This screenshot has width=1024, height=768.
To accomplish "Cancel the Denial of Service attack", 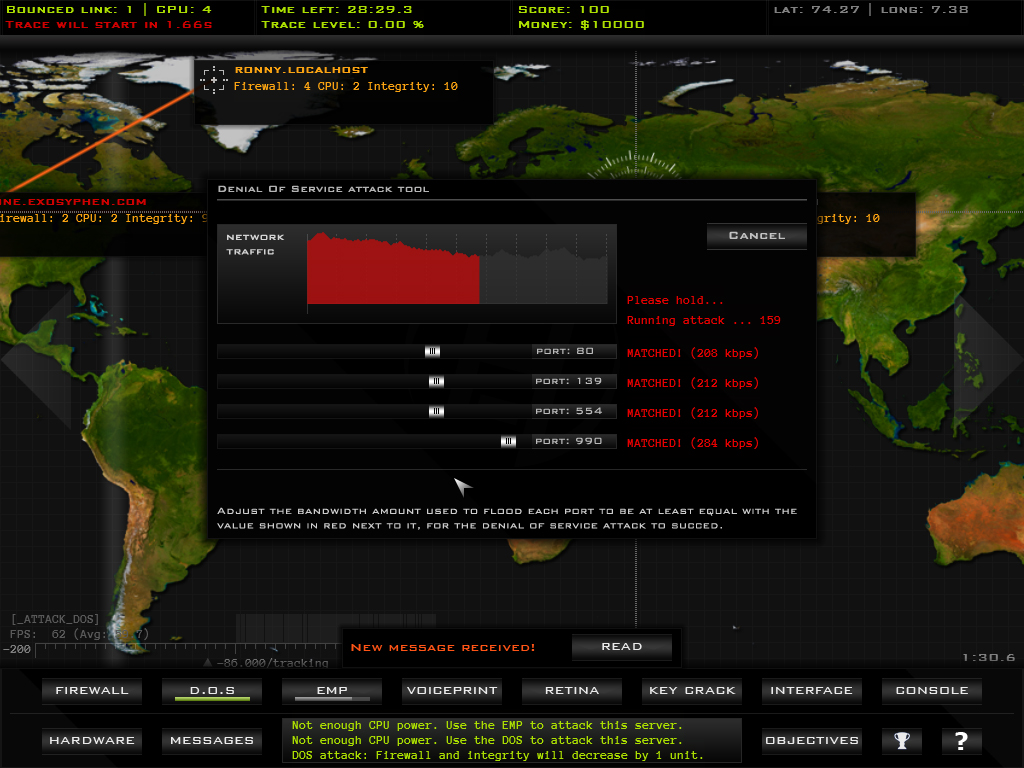I will (x=756, y=236).
